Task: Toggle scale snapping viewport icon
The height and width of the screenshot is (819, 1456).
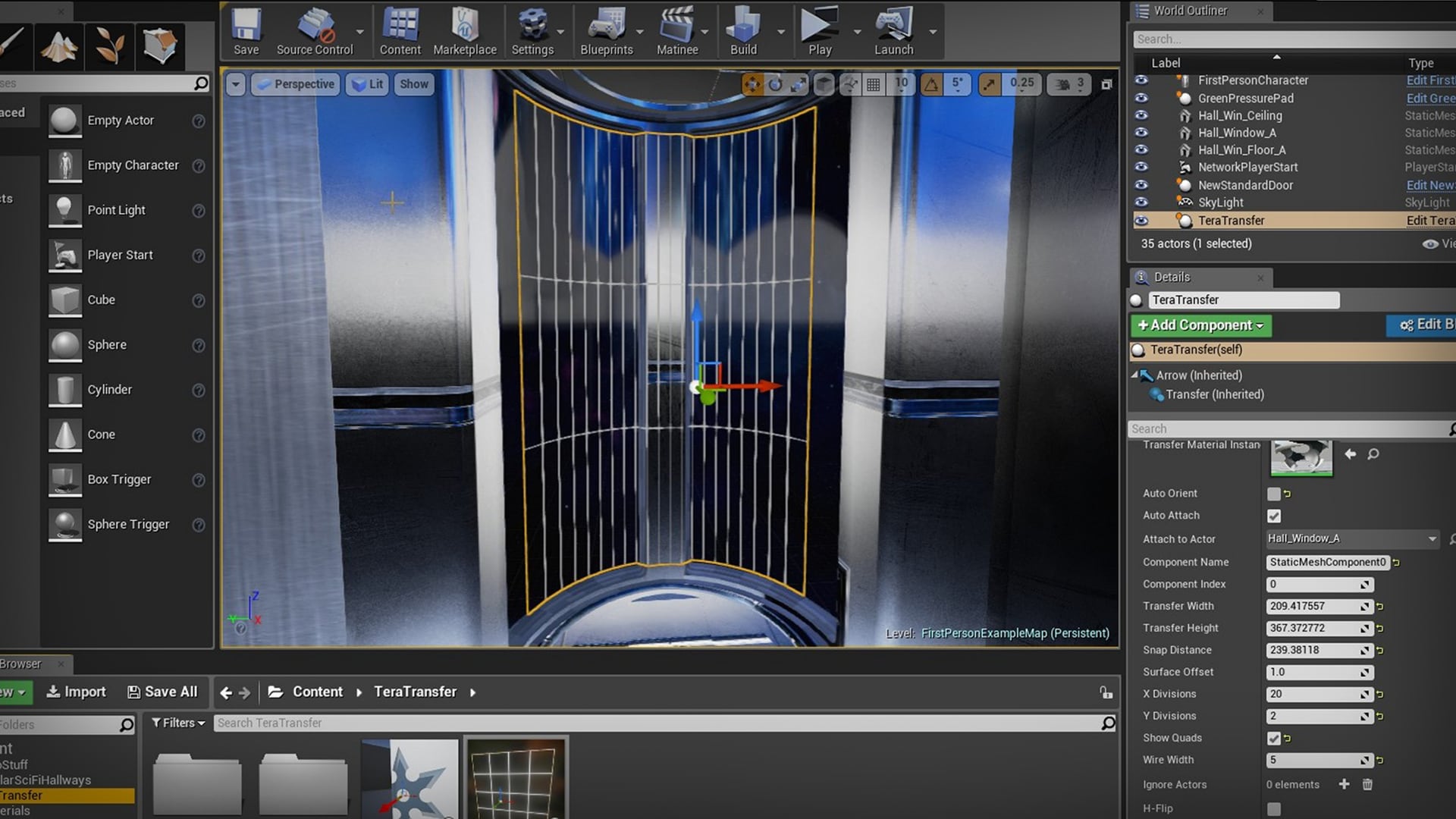Action: point(990,84)
